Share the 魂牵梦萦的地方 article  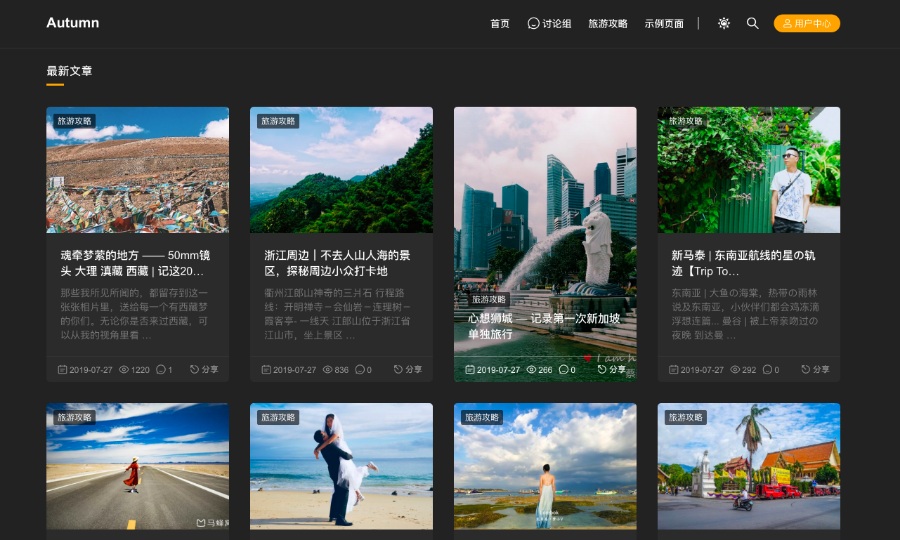point(205,369)
